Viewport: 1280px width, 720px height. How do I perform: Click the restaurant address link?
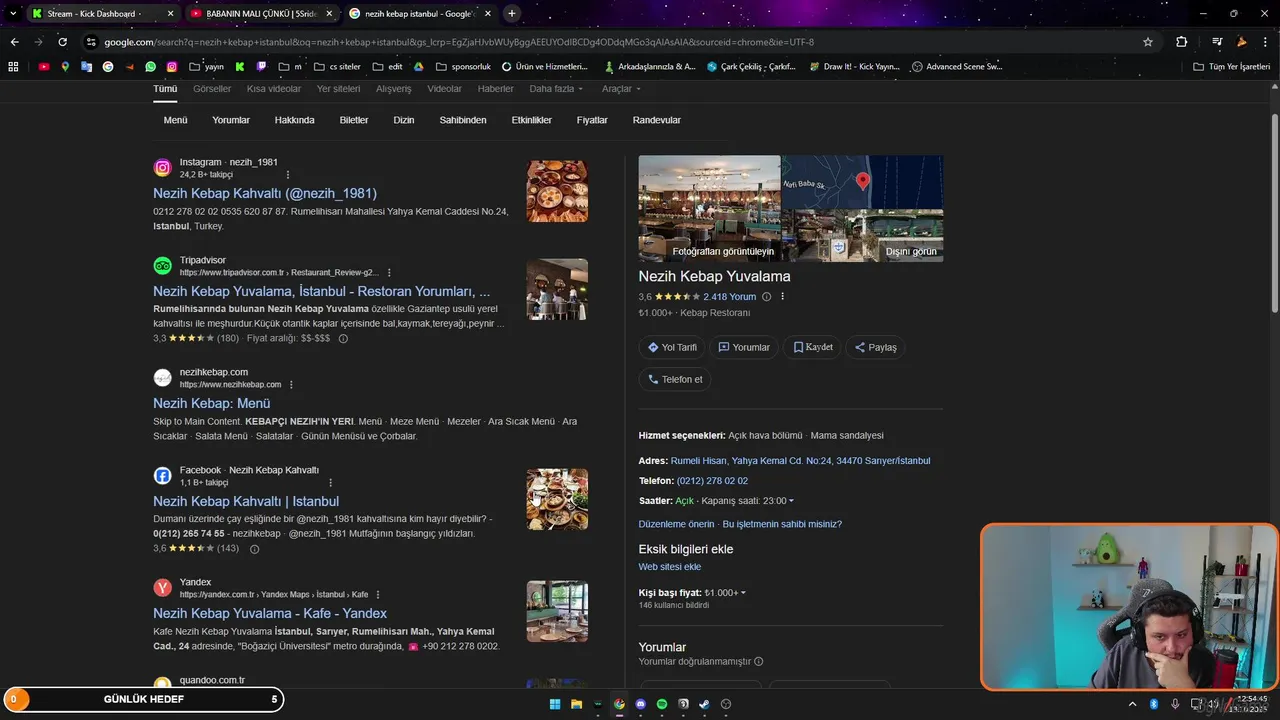click(x=800, y=461)
